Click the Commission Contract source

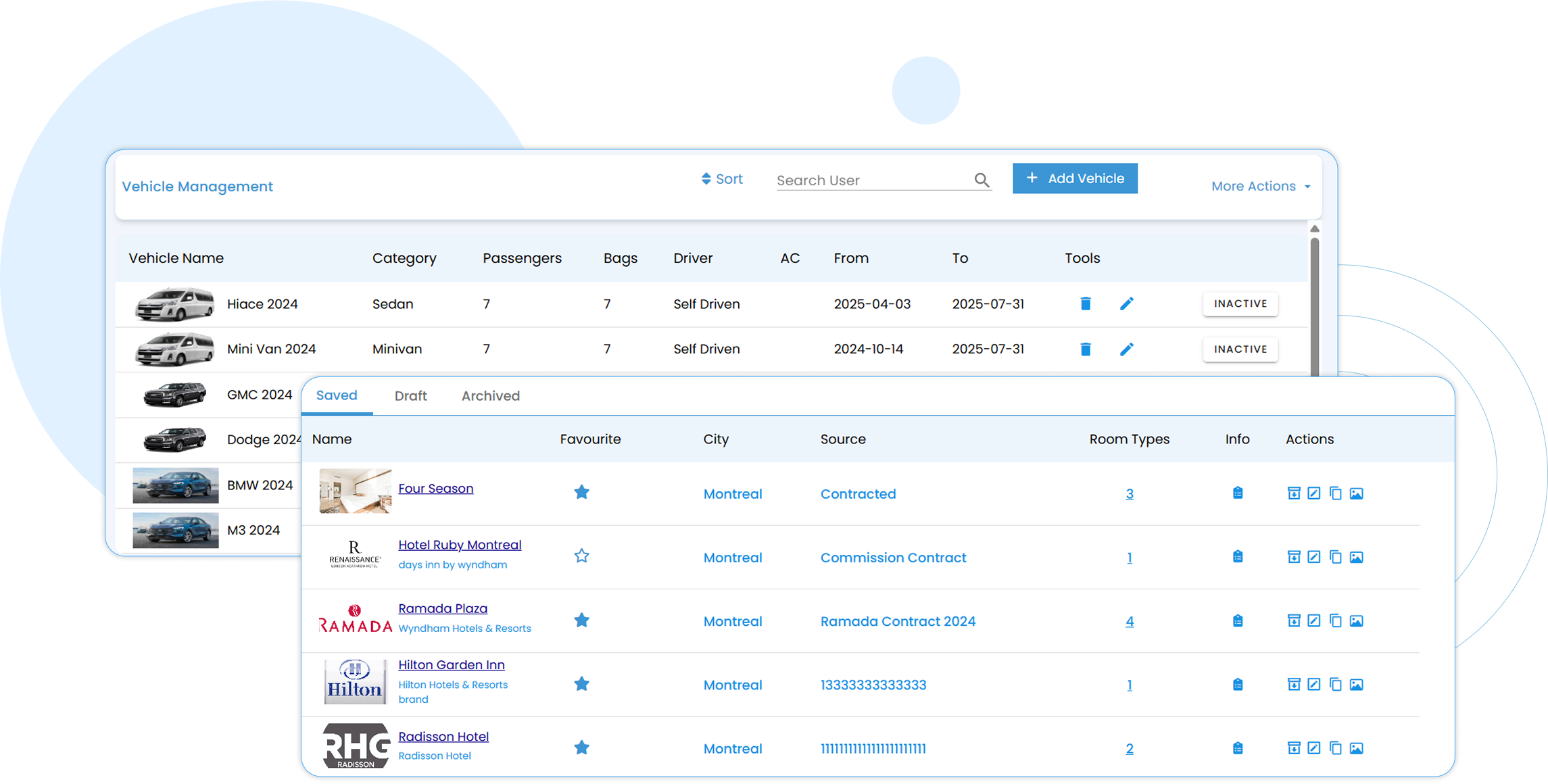893,558
